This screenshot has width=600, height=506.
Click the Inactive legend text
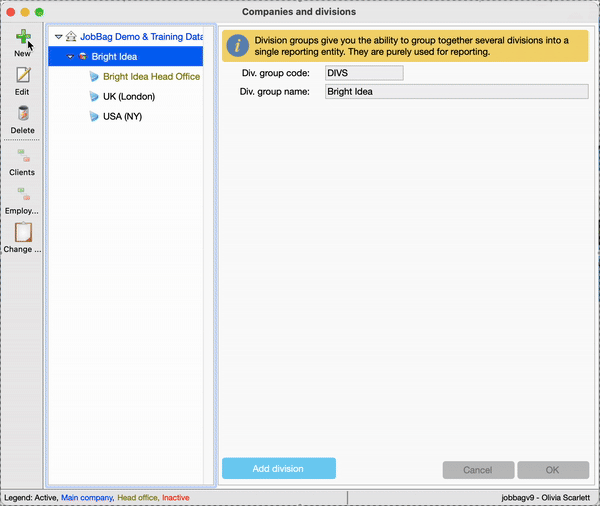point(176,498)
